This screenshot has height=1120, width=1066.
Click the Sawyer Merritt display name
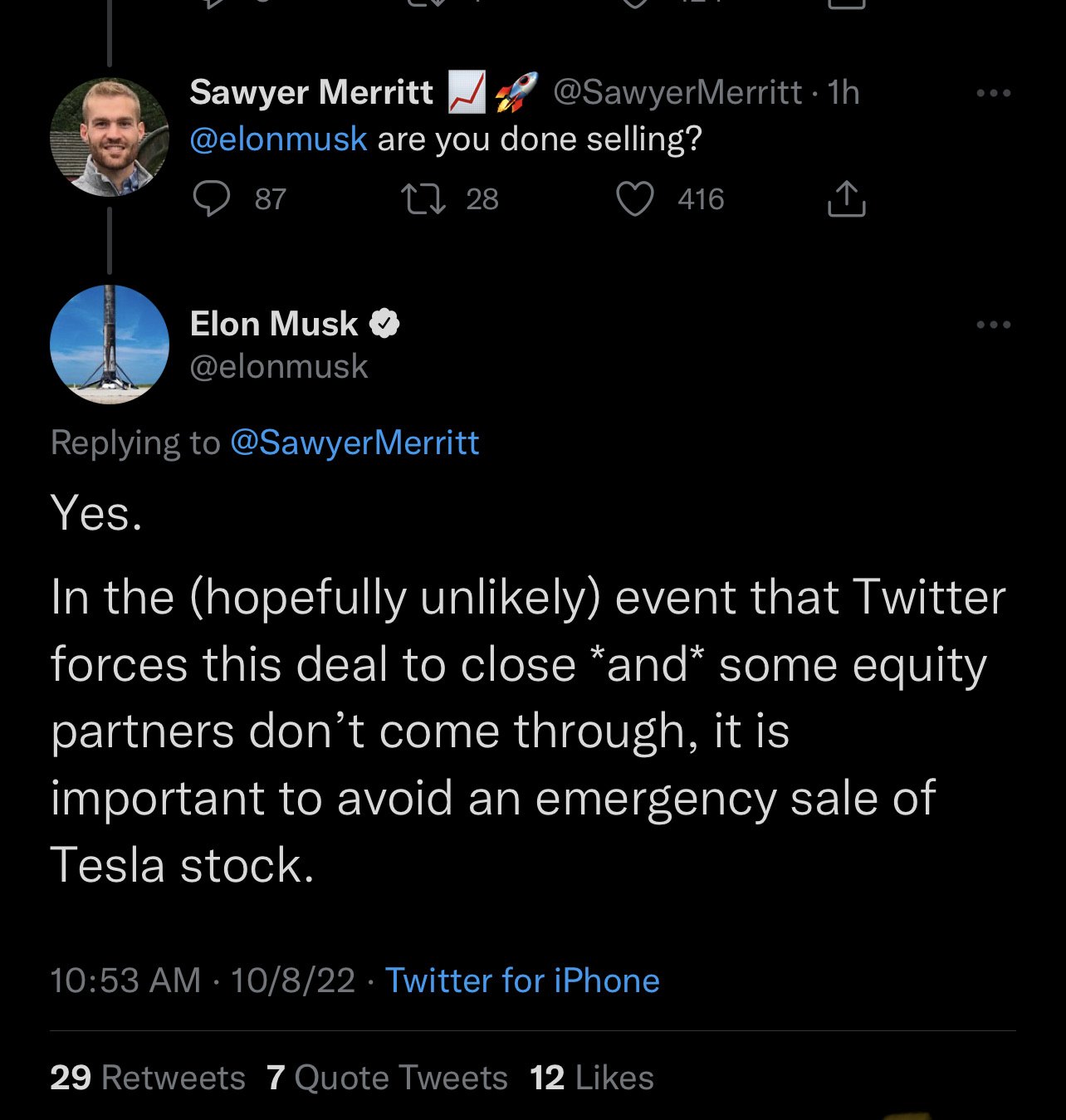(x=311, y=92)
